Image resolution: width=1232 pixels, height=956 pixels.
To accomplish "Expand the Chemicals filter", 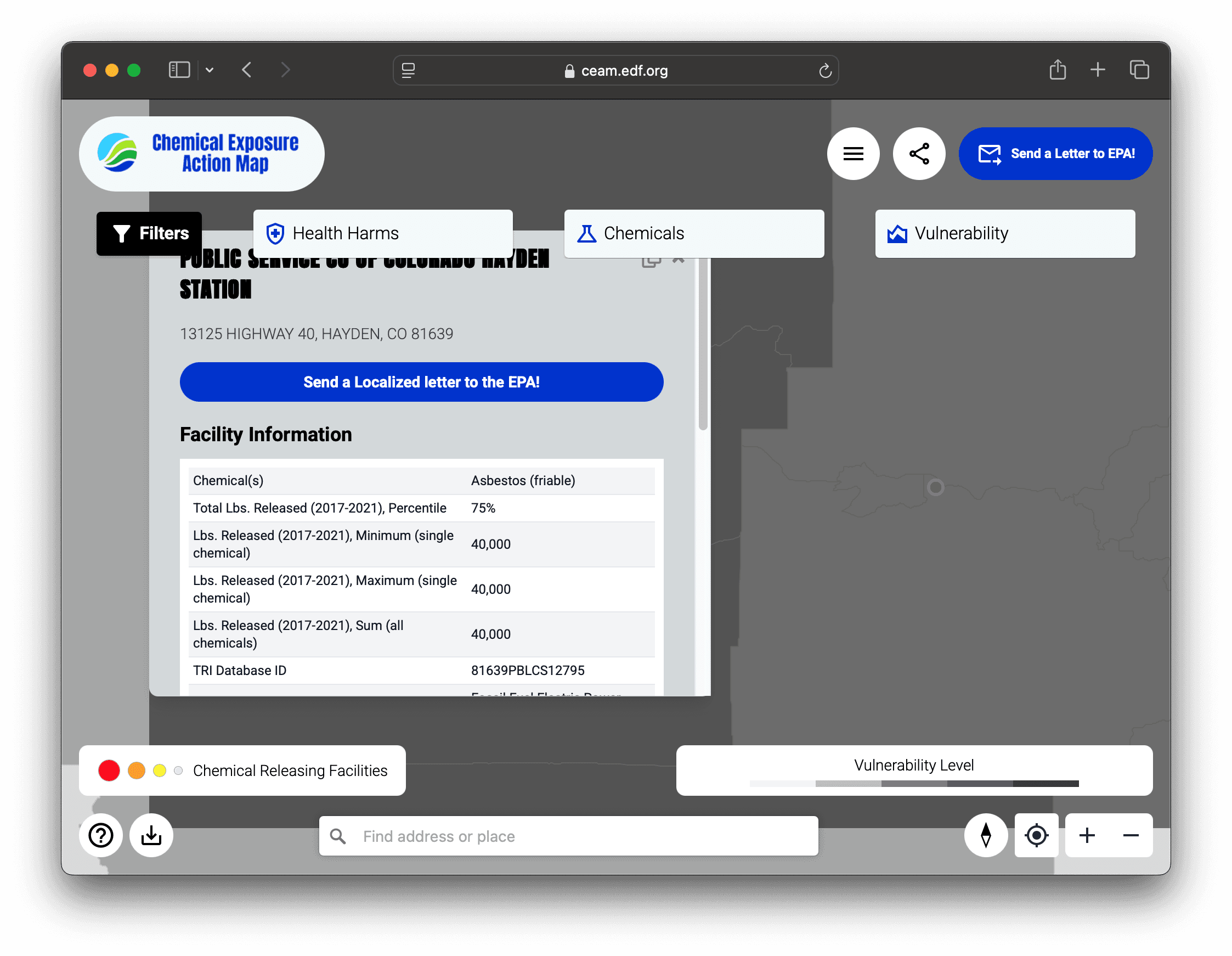I will coord(694,233).
